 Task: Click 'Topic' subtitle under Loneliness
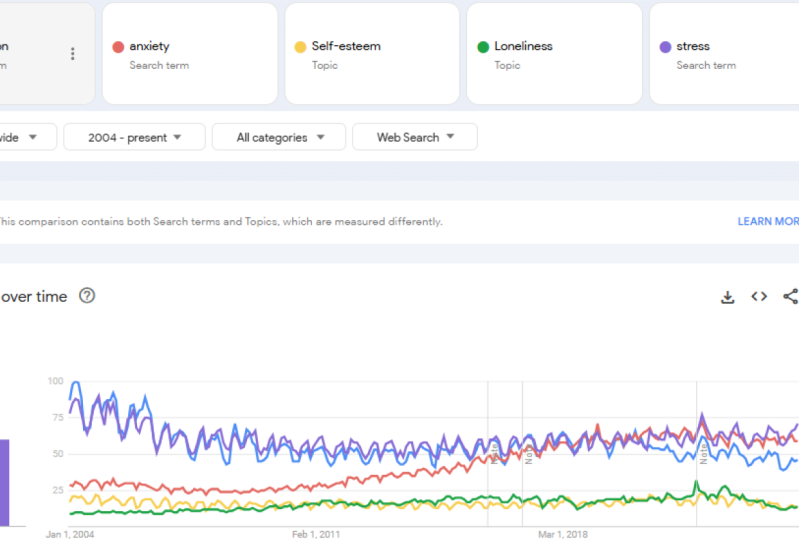tap(507, 65)
